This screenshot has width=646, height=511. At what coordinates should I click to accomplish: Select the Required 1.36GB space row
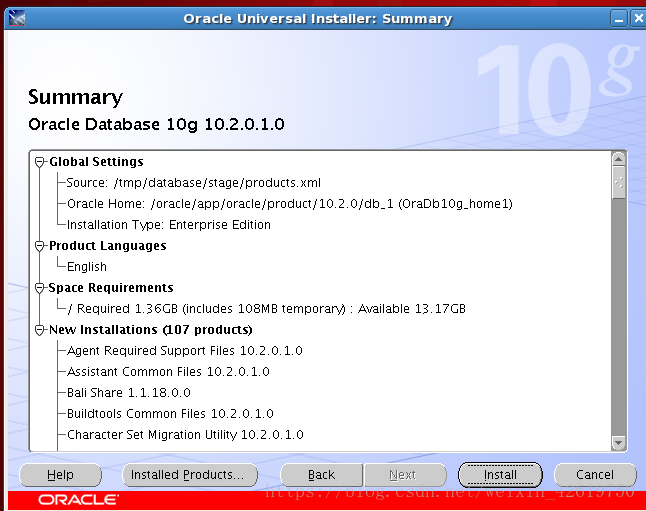click(267, 309)
